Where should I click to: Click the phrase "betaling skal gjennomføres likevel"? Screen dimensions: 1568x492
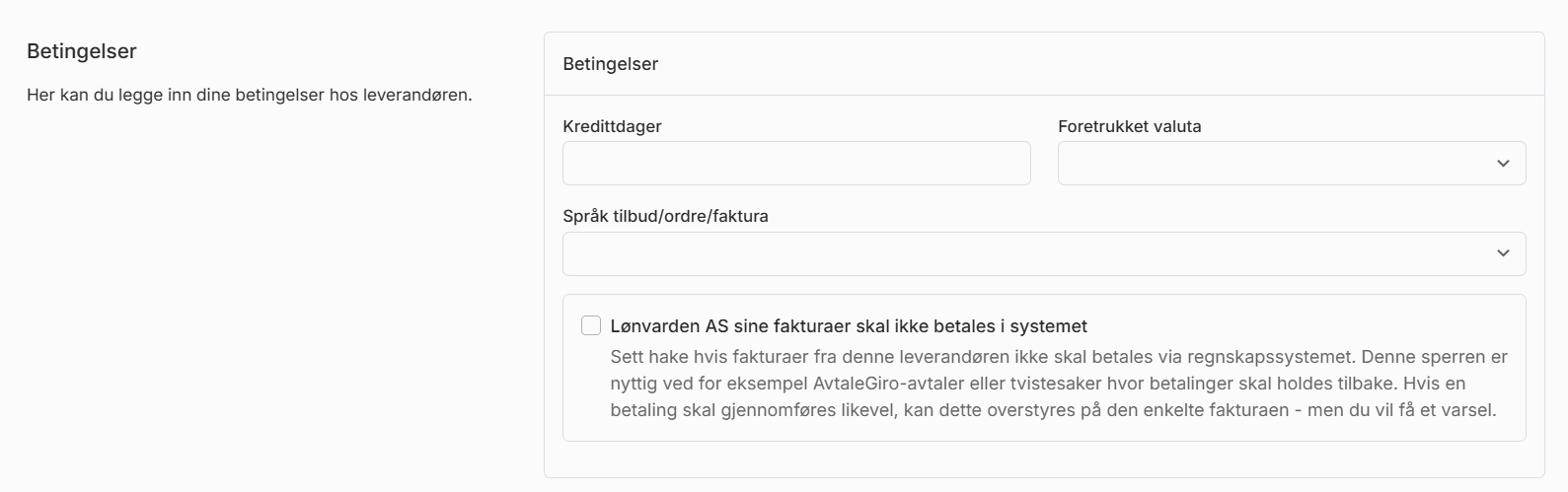(752, 409)
